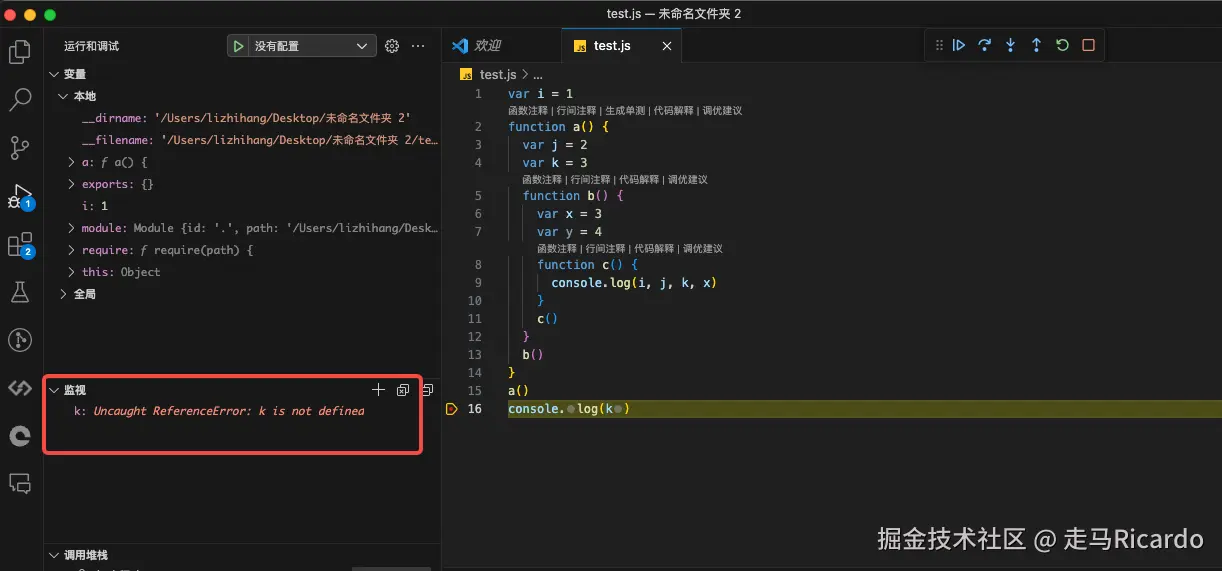The width and height of the screenshot is (1222, 571).
Task: Stop the debug session
Action: [1088, 45]
